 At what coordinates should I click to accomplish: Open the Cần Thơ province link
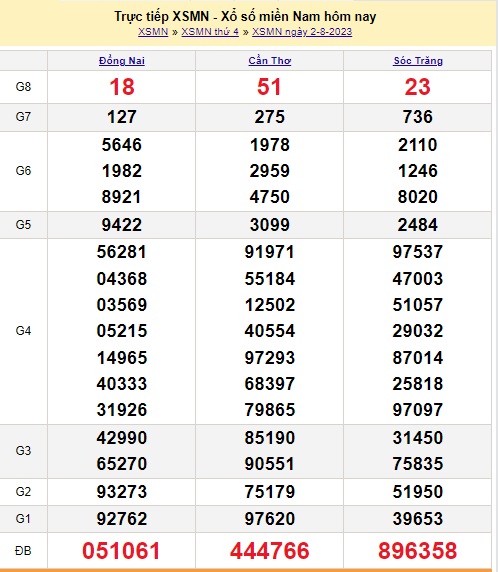(270, 61)
